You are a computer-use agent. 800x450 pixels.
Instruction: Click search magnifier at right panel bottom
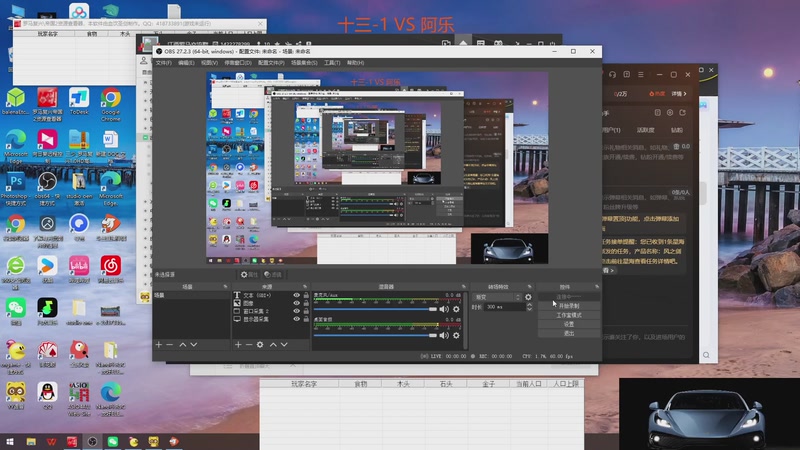tap(706, 355)
